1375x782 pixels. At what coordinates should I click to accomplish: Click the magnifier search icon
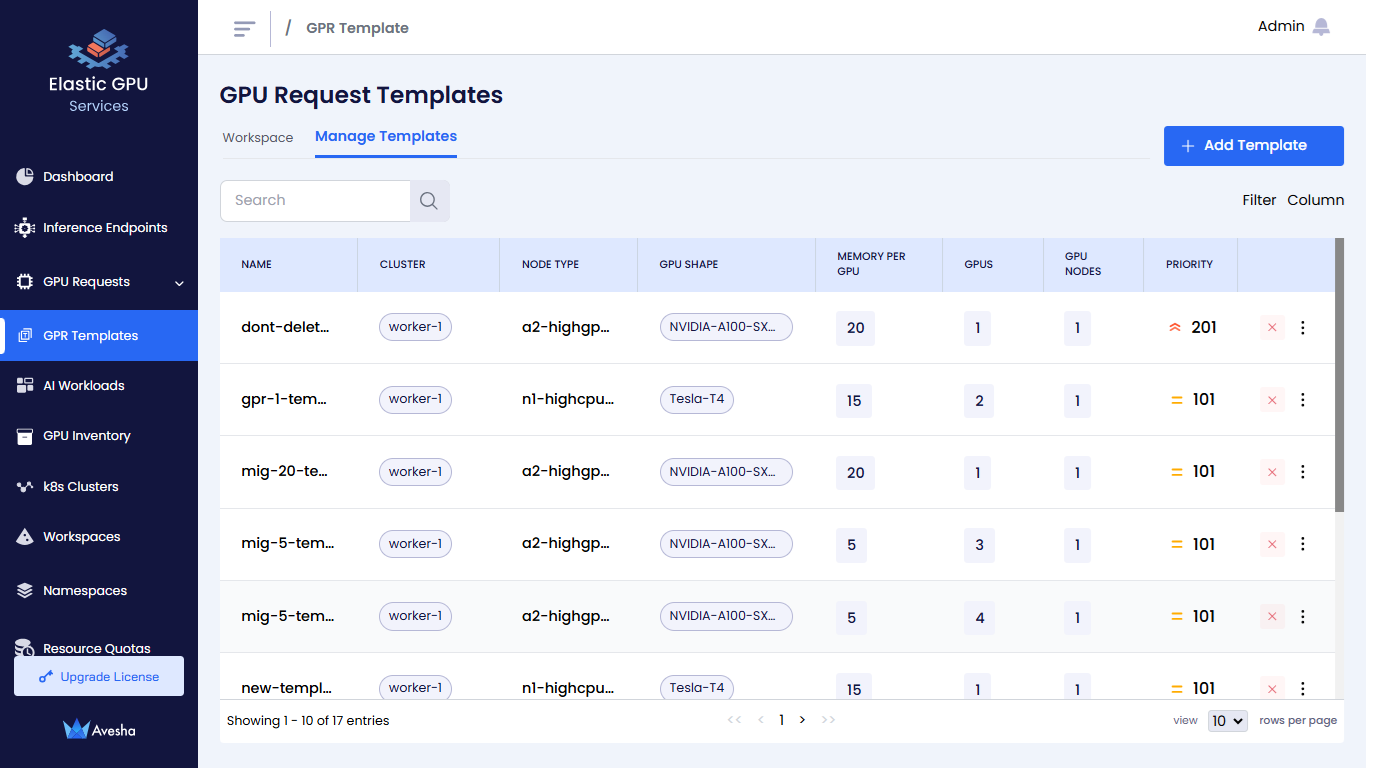[x=429, y=201]
